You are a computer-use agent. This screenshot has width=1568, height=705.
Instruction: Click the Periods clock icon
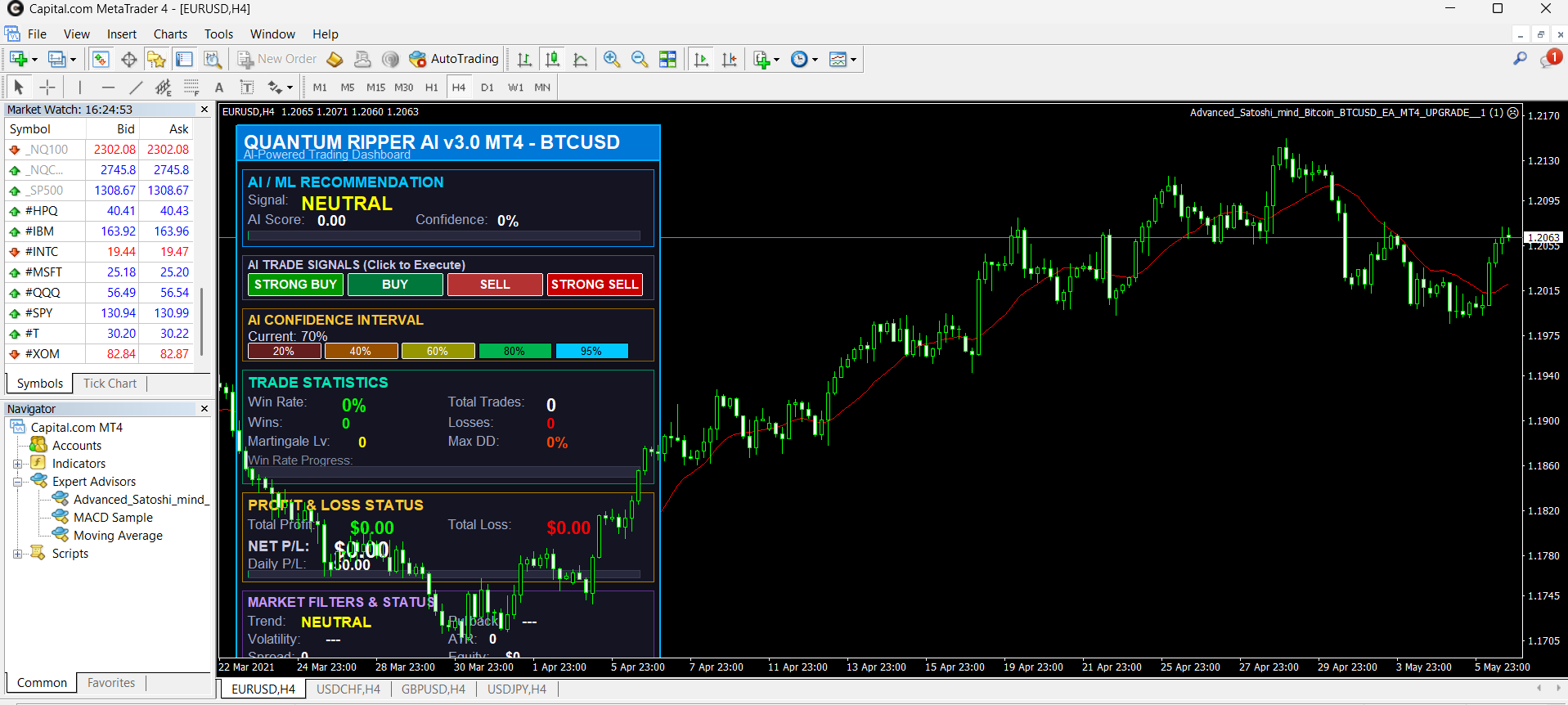[800, 59]
